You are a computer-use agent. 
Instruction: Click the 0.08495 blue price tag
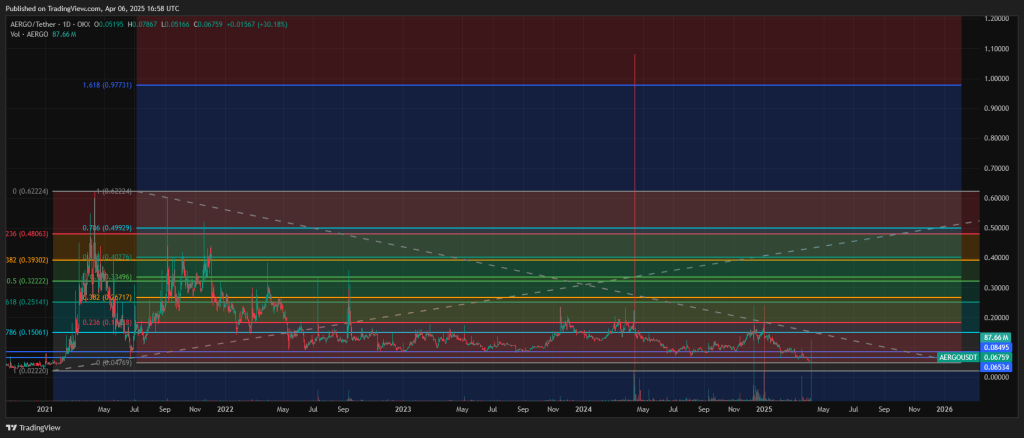click(997, 347)
